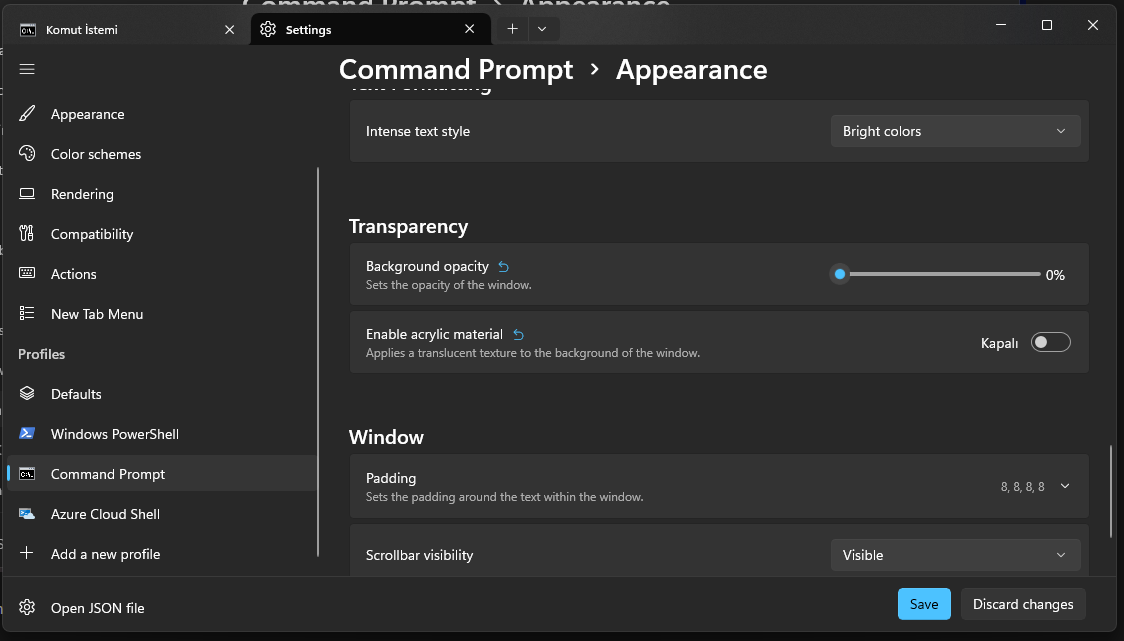The image size is (1124, 641).
Task: Click the Background opacity slider thumb
Action: [839, 274]
